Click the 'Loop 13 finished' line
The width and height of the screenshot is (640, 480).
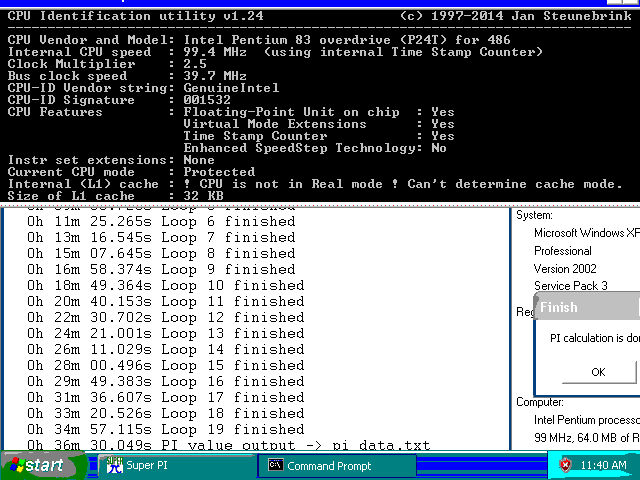(166, 333)
